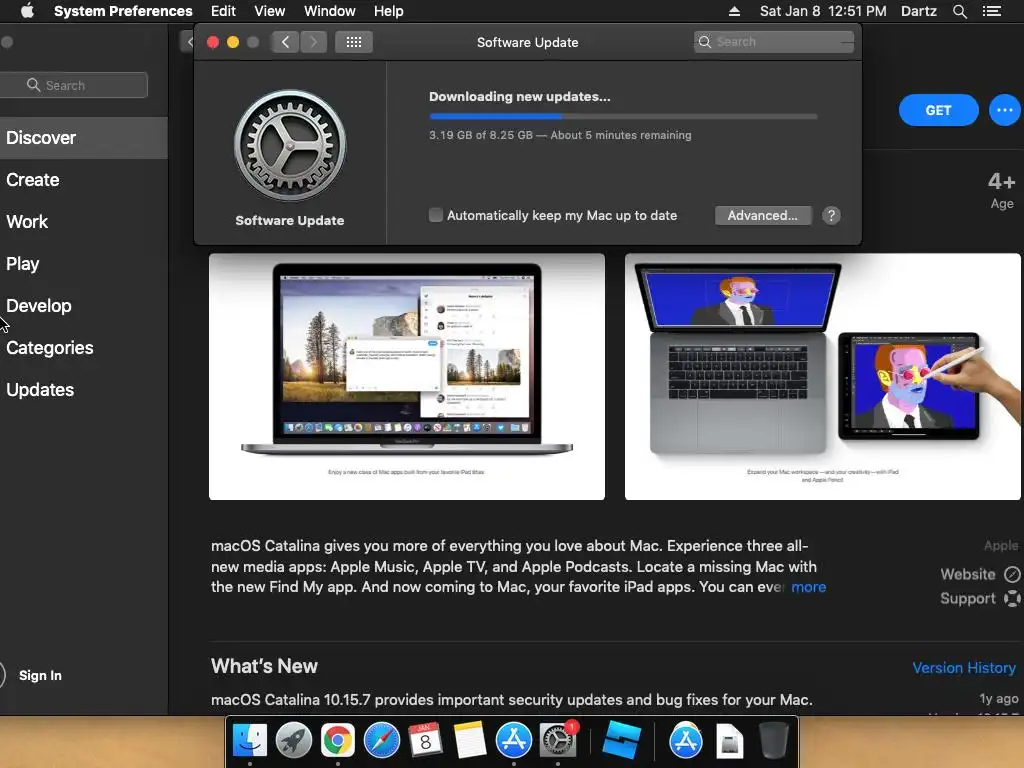Open the Apple menu
Viewport: 1024px width, 768px height.
[x=27, y=11]
